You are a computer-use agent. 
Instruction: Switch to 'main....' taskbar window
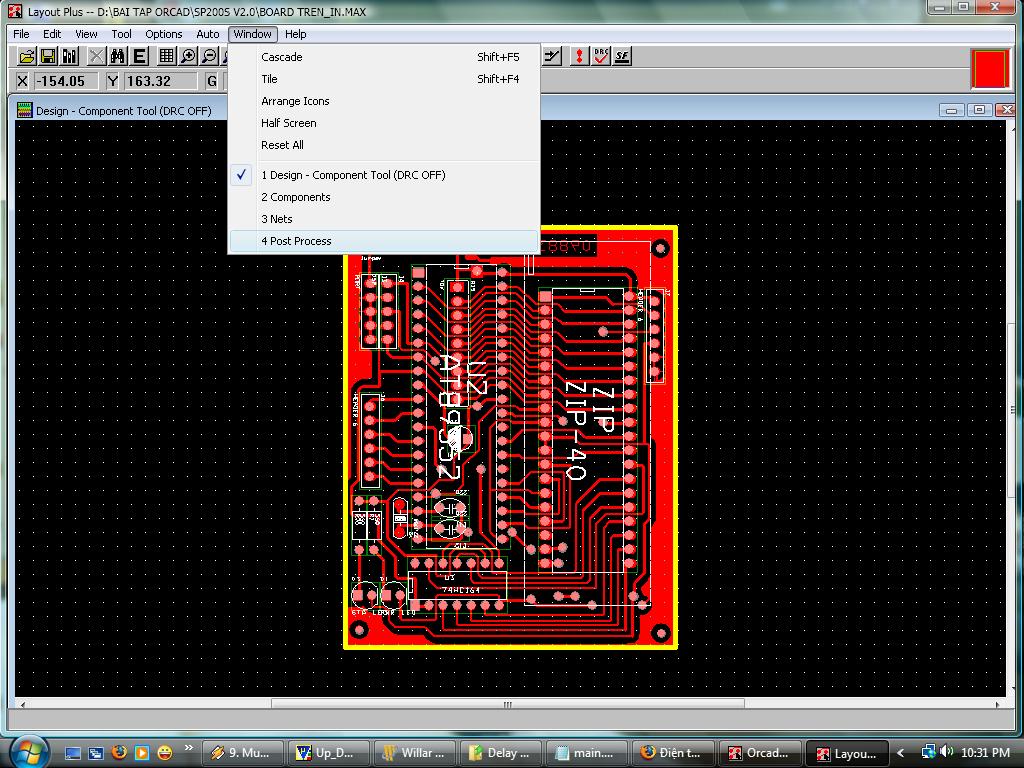(587, 753)
